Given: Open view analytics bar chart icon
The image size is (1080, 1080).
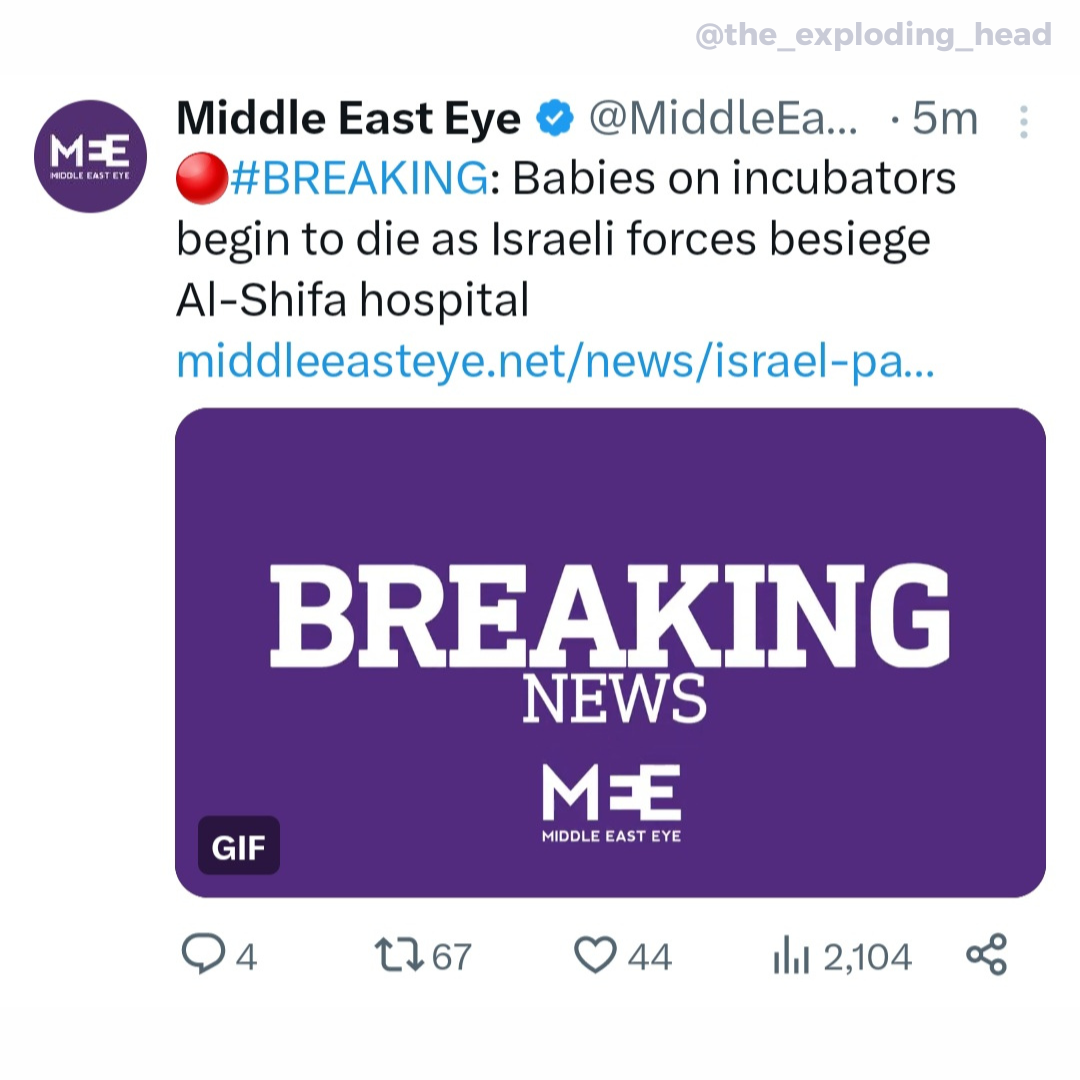Looking at the screenshot, I should [790, 957].
